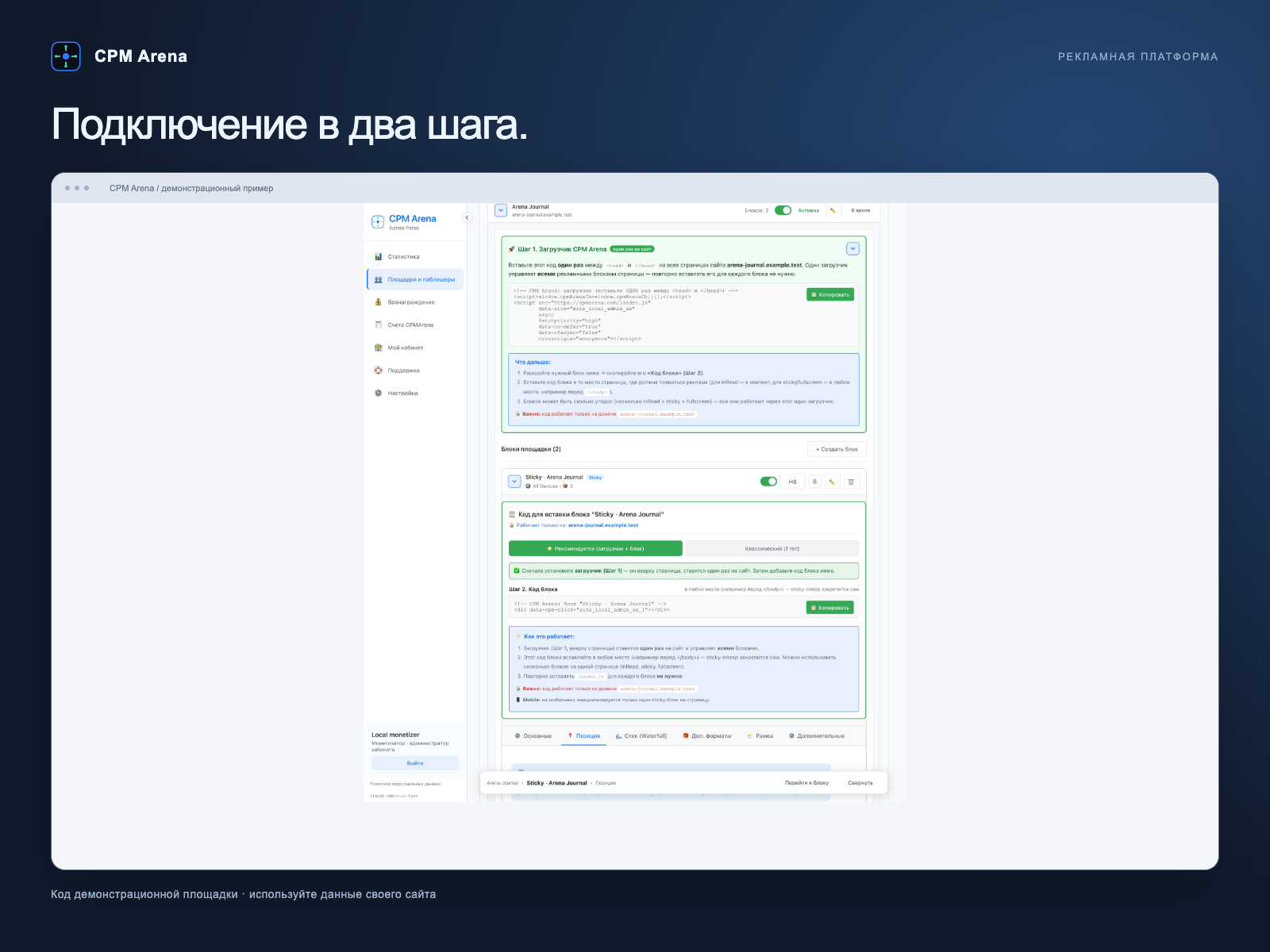This screenshot has width=1270, height=952.
Task: Click the HB button on Sticky block
Action: click(792, 482)
